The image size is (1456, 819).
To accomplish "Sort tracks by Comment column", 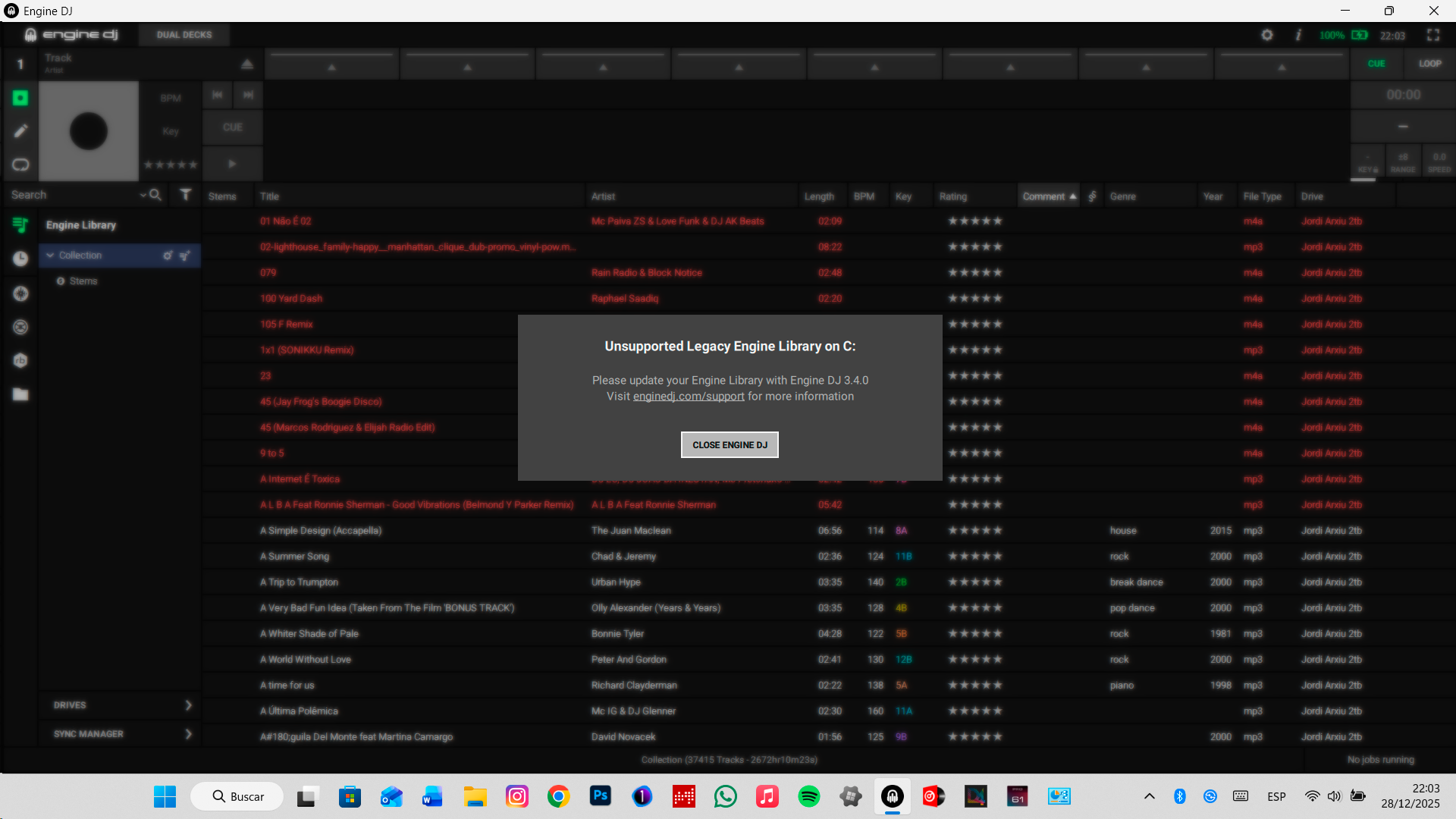I will (x=1049, y=196).
